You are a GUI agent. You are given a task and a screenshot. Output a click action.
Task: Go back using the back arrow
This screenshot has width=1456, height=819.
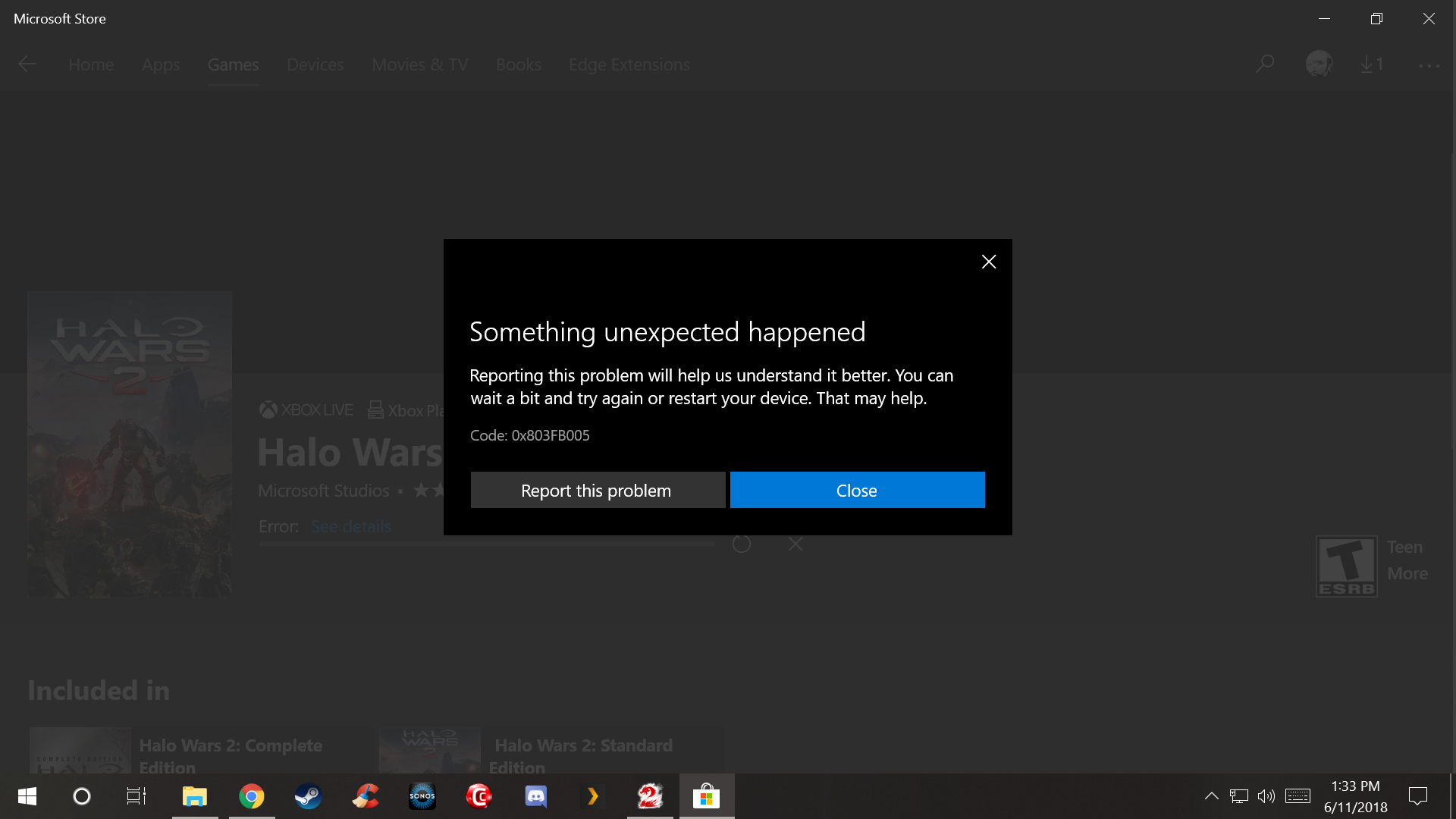pos(27,64)
